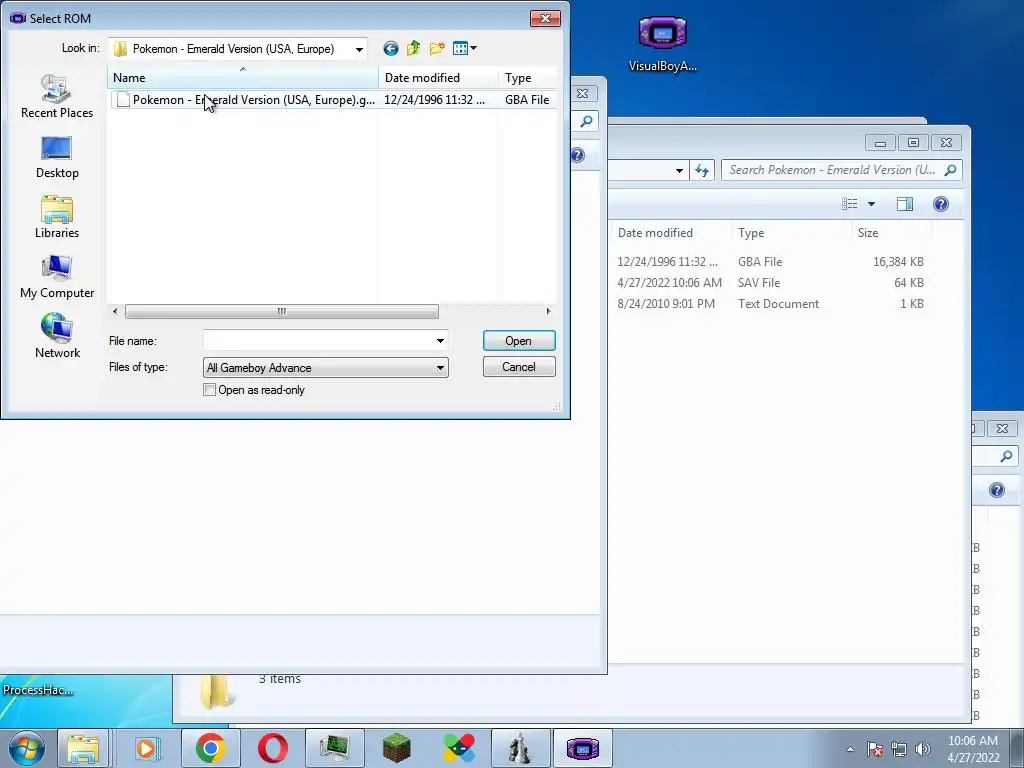
Task: Launch Opera browser from the taskbar
Action: 272,748
